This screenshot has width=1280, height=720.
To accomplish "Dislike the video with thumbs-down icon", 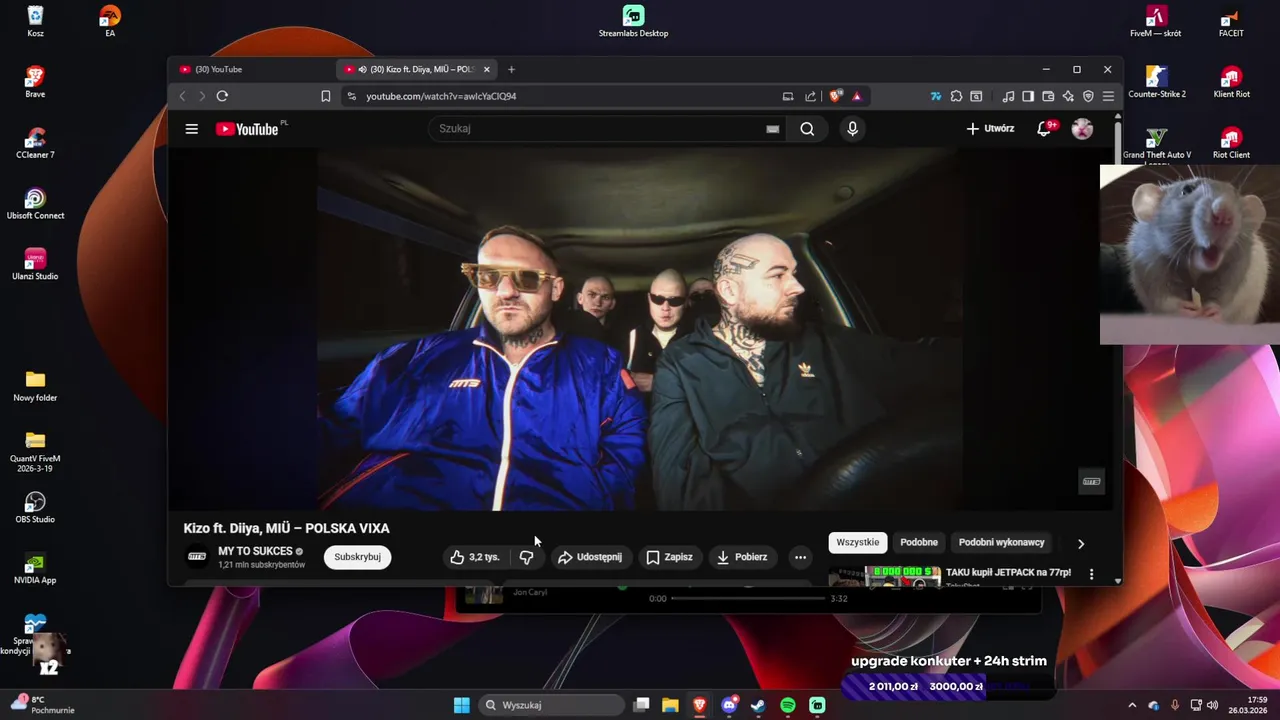I will tap(526, 557).
